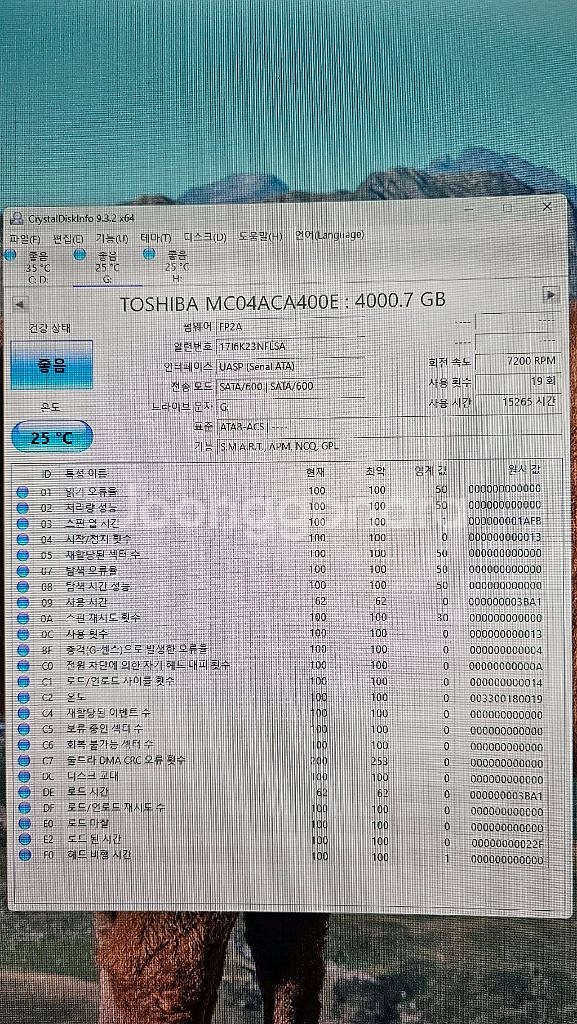The width and height of the screenshot is (577, 1024).
Task: Click status circle for attribute 07 탐색 오류율
Action: (x=23, y=571)
